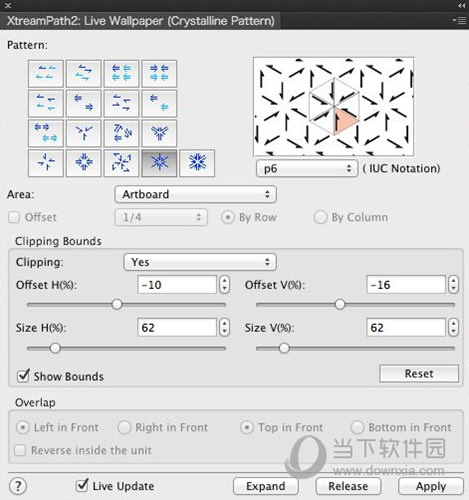Choose Left in Front option
This screenshot has width=469, height=500.
23,427
